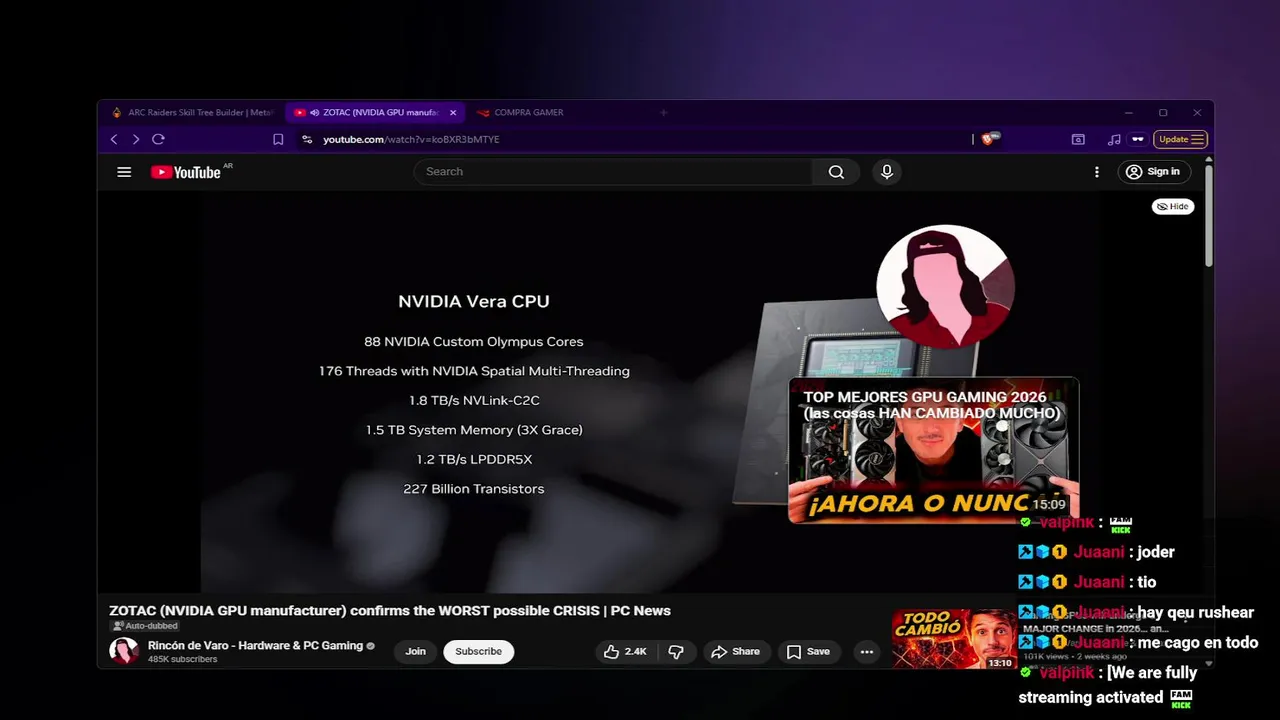Visit the Rincón de Varo channel name link
Image resolution: width=1280 pixels, height=720 pixels.
255,646
